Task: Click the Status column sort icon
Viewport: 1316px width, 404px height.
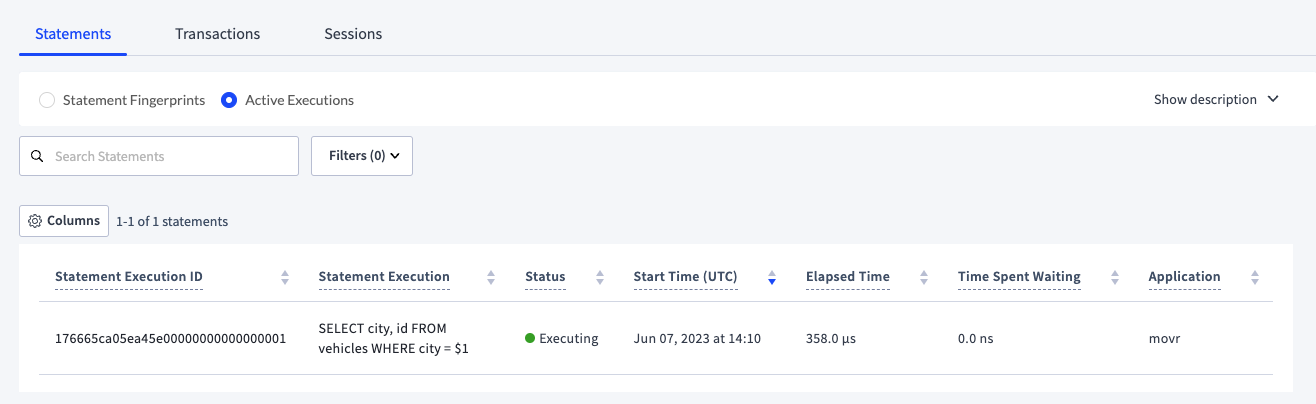Action: (599, 277)
